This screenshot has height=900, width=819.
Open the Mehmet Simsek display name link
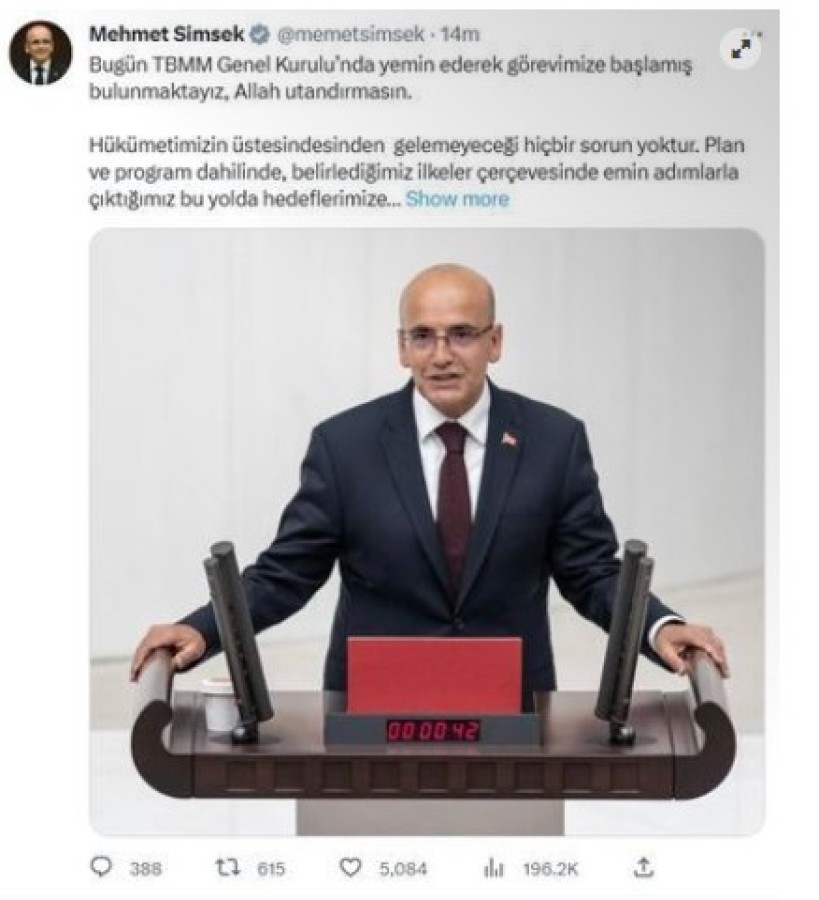(x=167, y=34)
